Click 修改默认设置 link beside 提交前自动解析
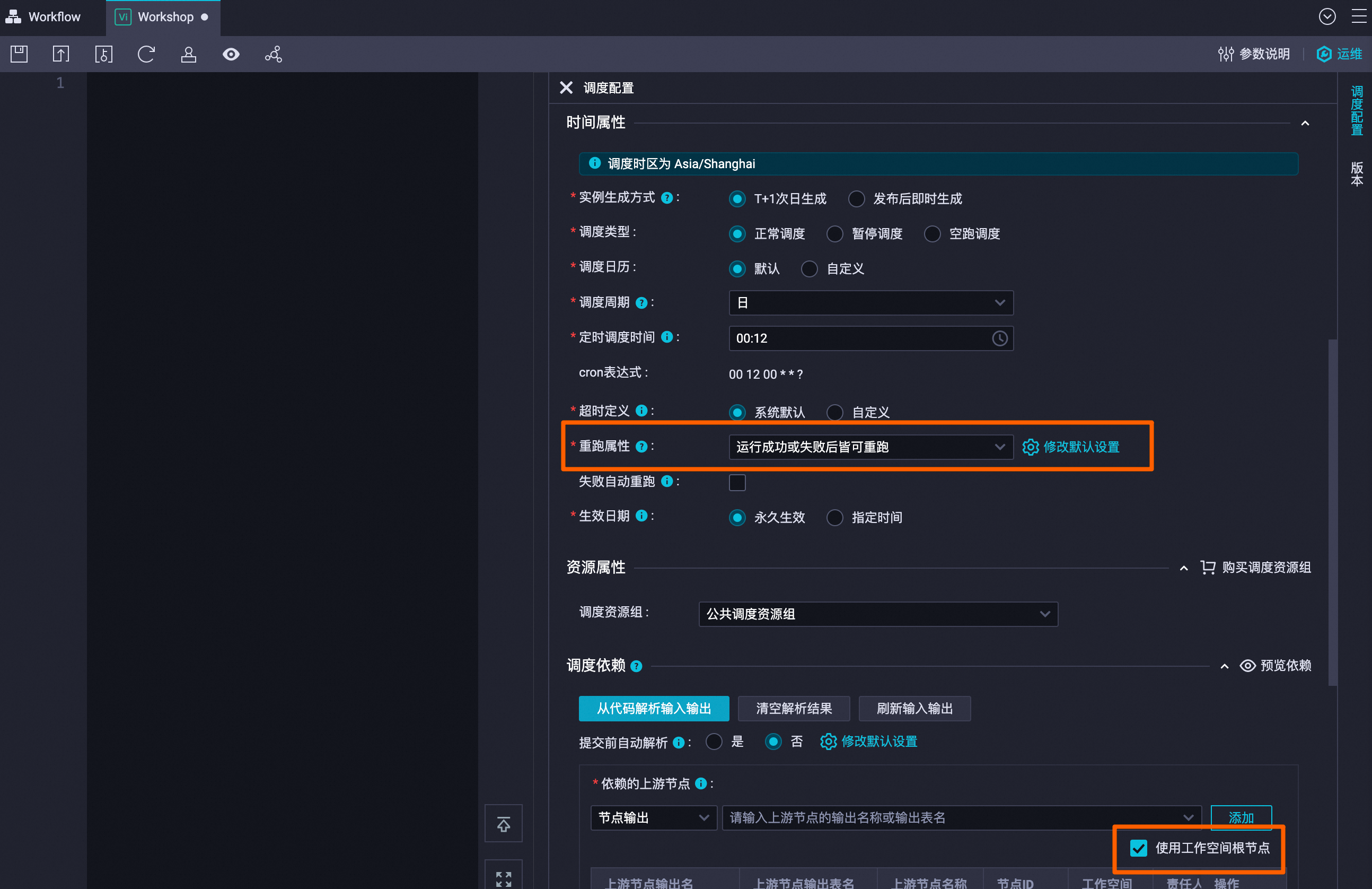 pos(869,742)
